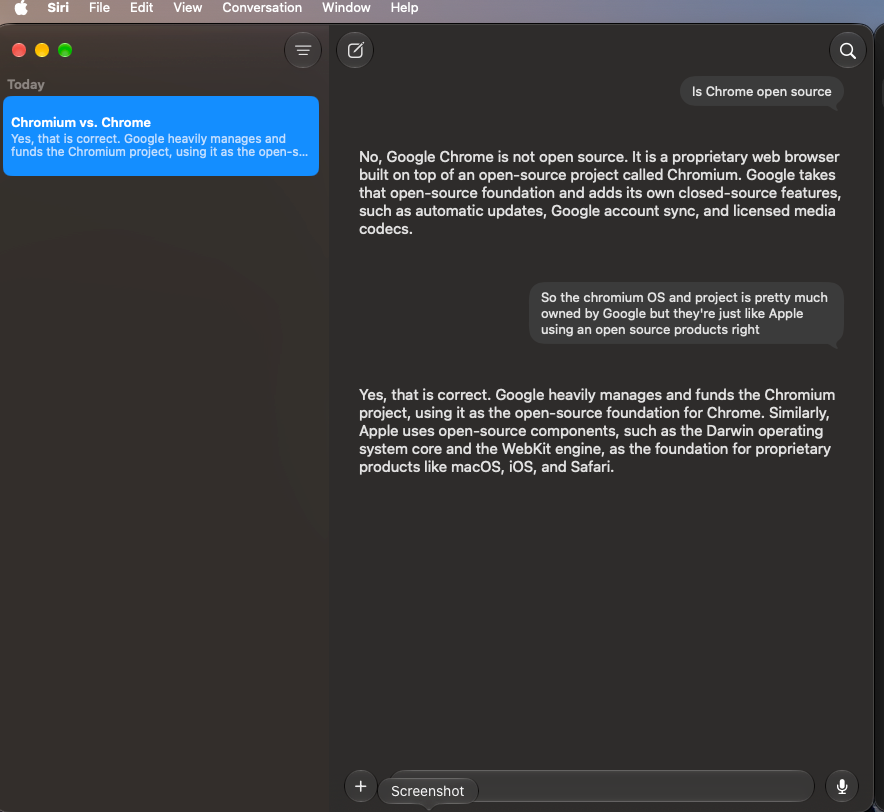Open the Help menu

pos(404,8)
